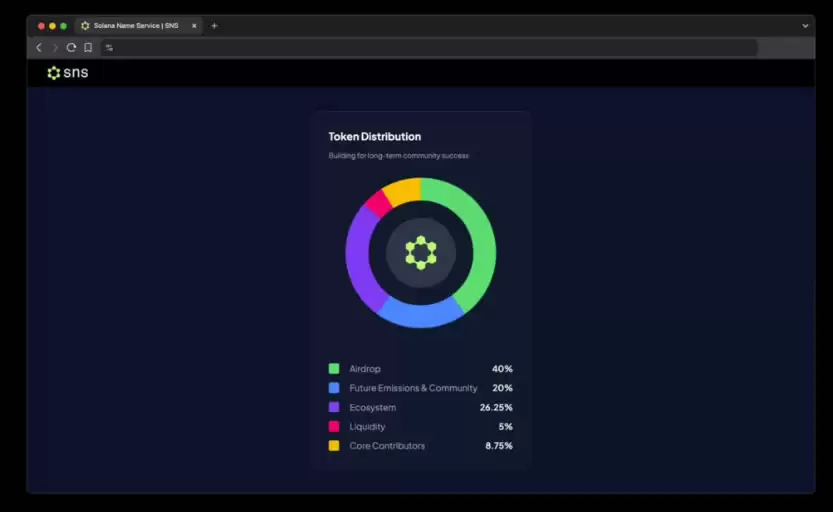Click the browser address bar
This screenshot has height=512, width=833.
coord(430,47)
